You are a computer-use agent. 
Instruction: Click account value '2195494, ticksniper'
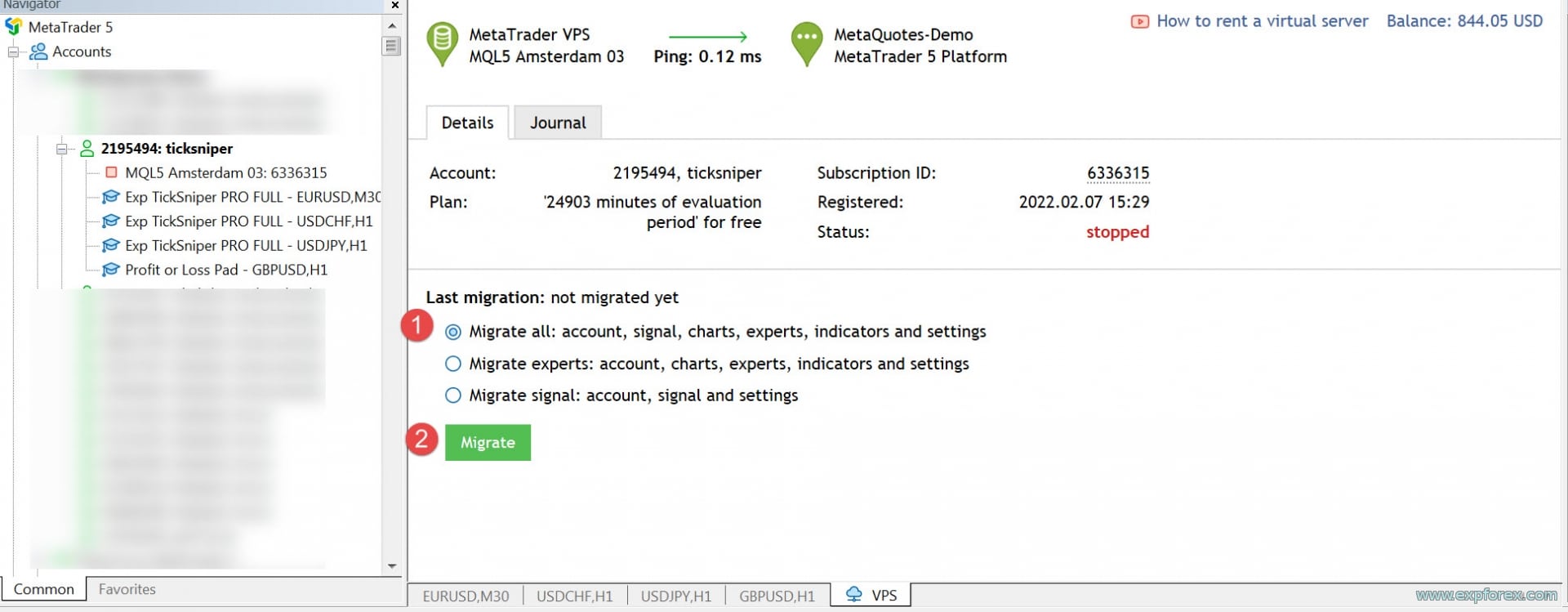[687, 173]
